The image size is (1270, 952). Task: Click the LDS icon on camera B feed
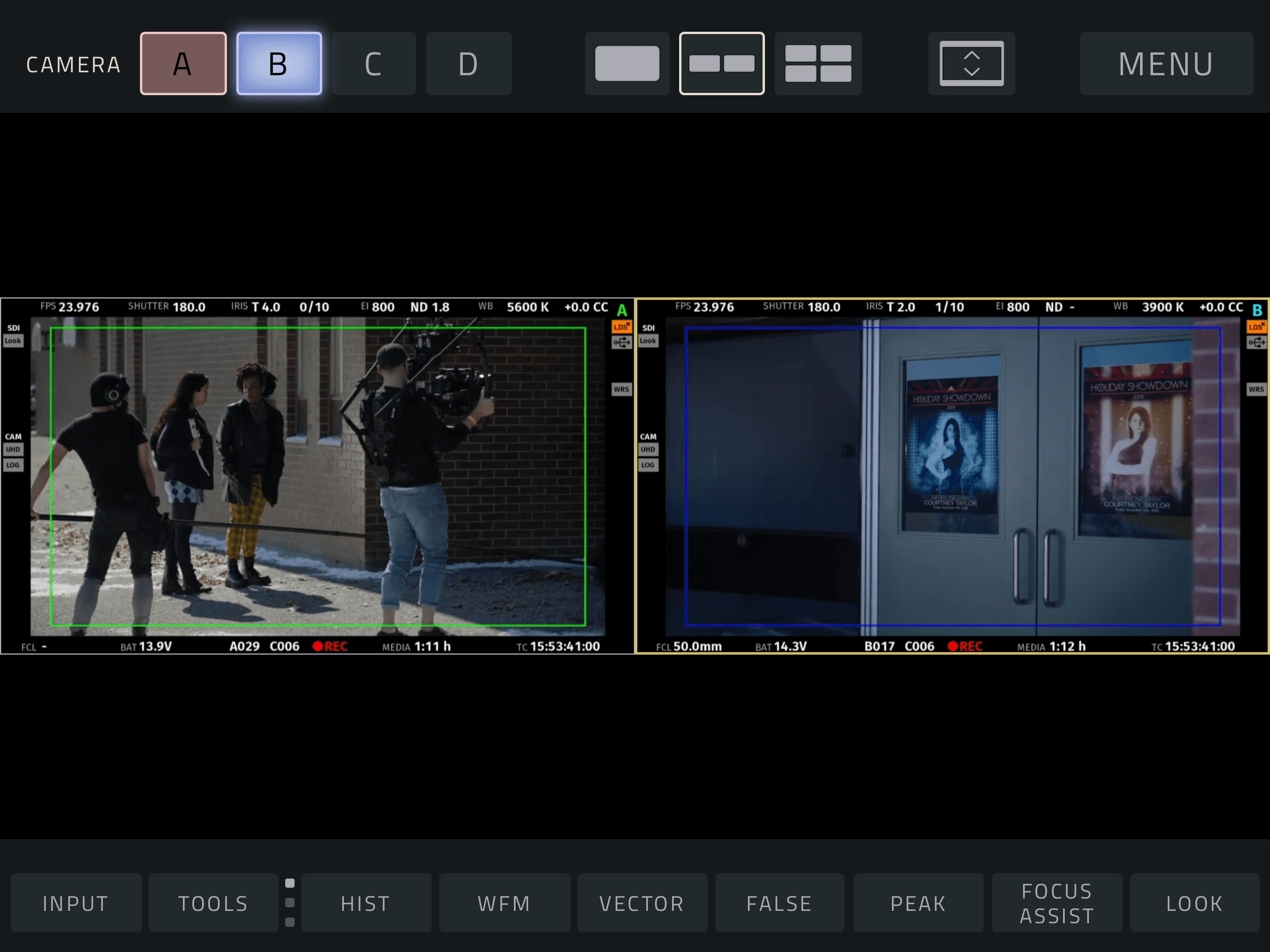[1256, 327]
